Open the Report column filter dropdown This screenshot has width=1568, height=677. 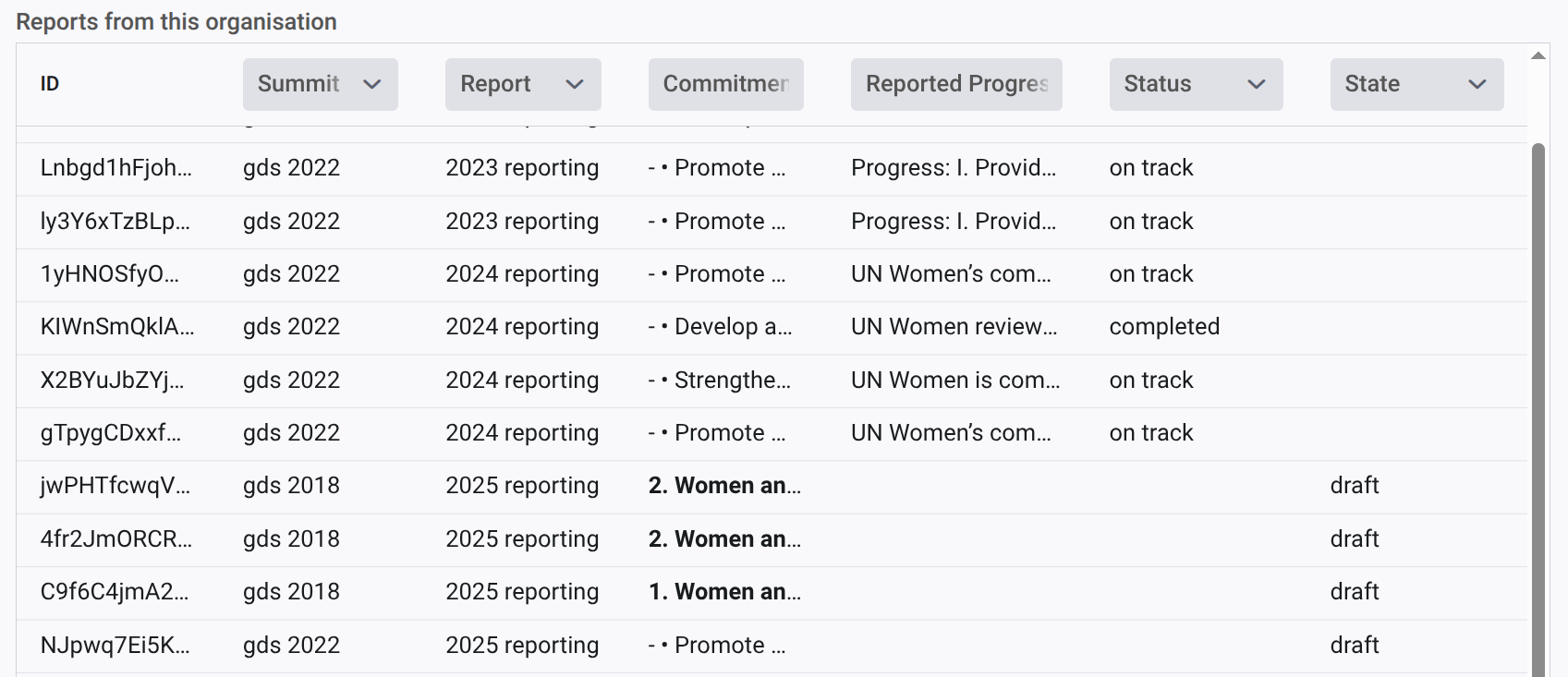[x=523, y=84]
